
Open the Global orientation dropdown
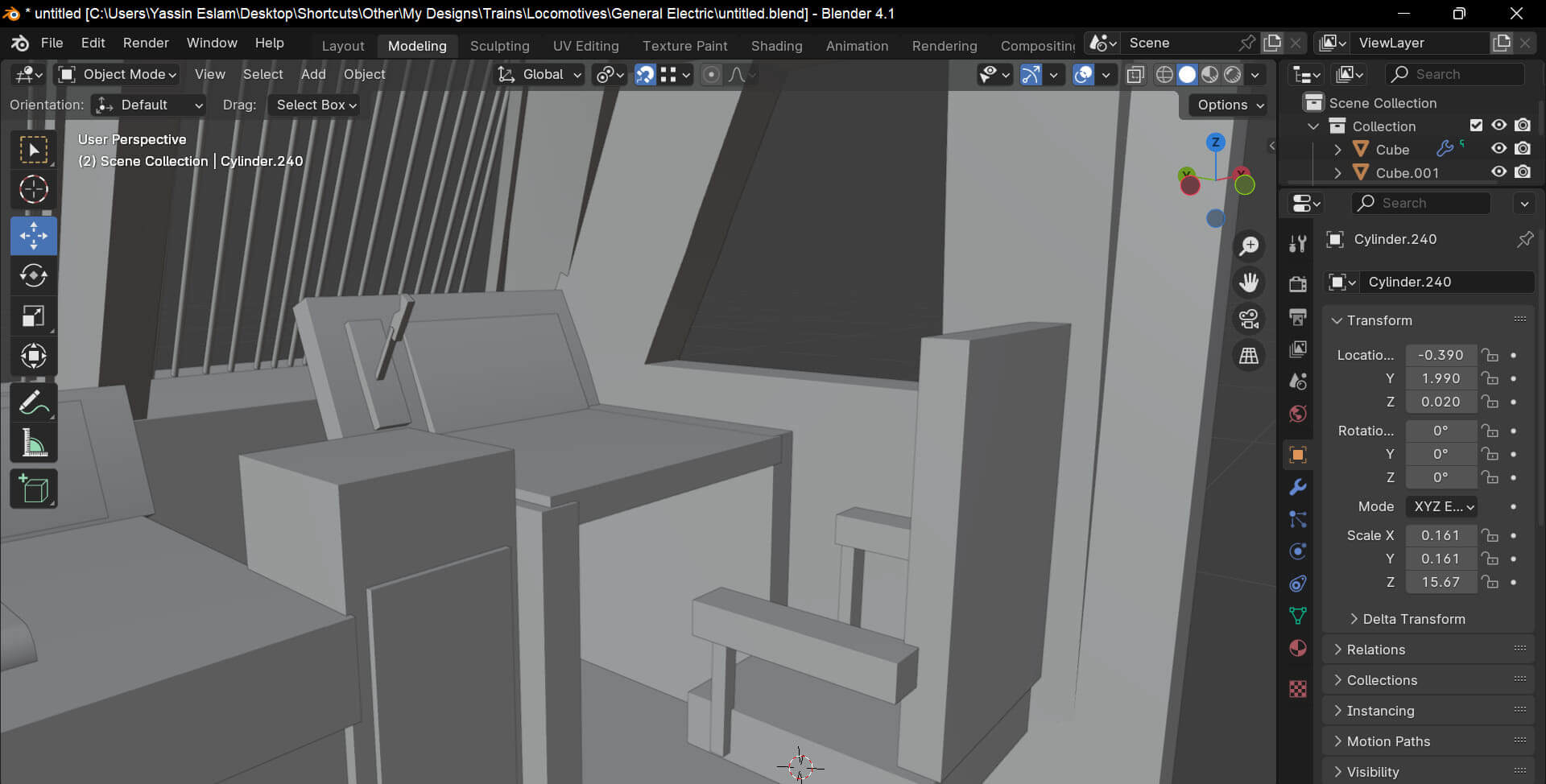tap(540, 75)
